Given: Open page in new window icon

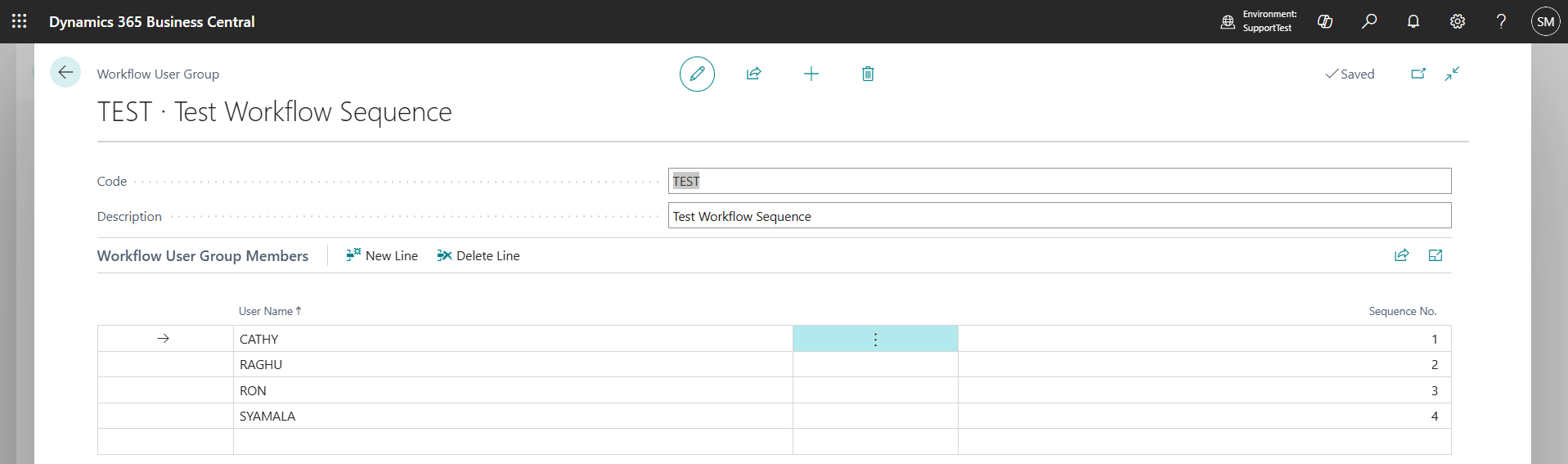Looking at the screenshot, I should 1418,74.
